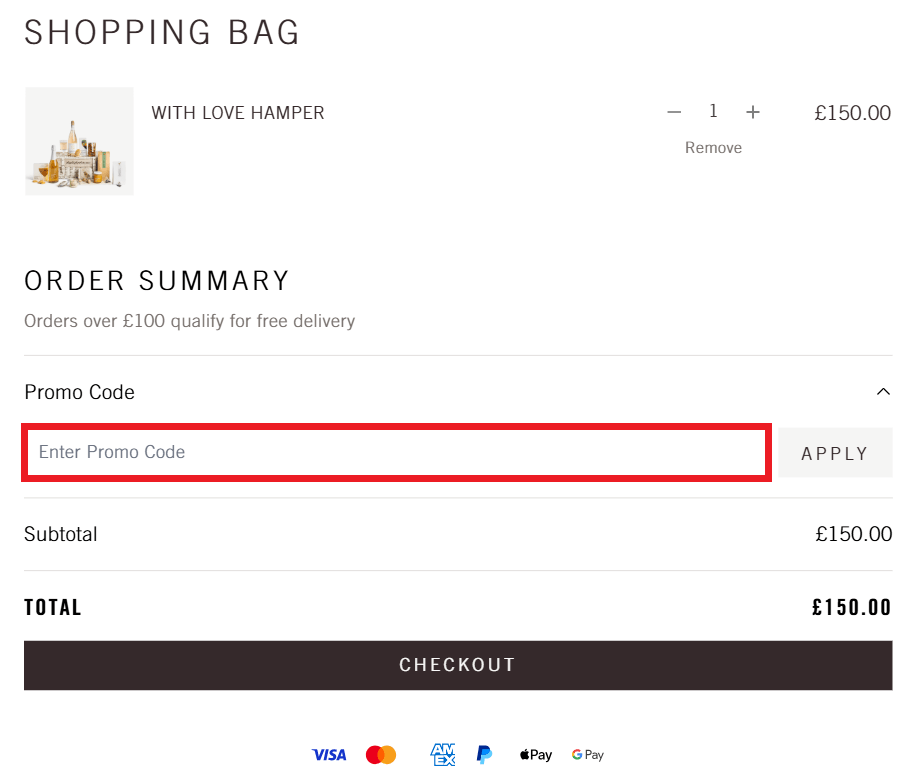Decrease the hamper quantity with minus

pyautogui.click(x=674, y=112)
